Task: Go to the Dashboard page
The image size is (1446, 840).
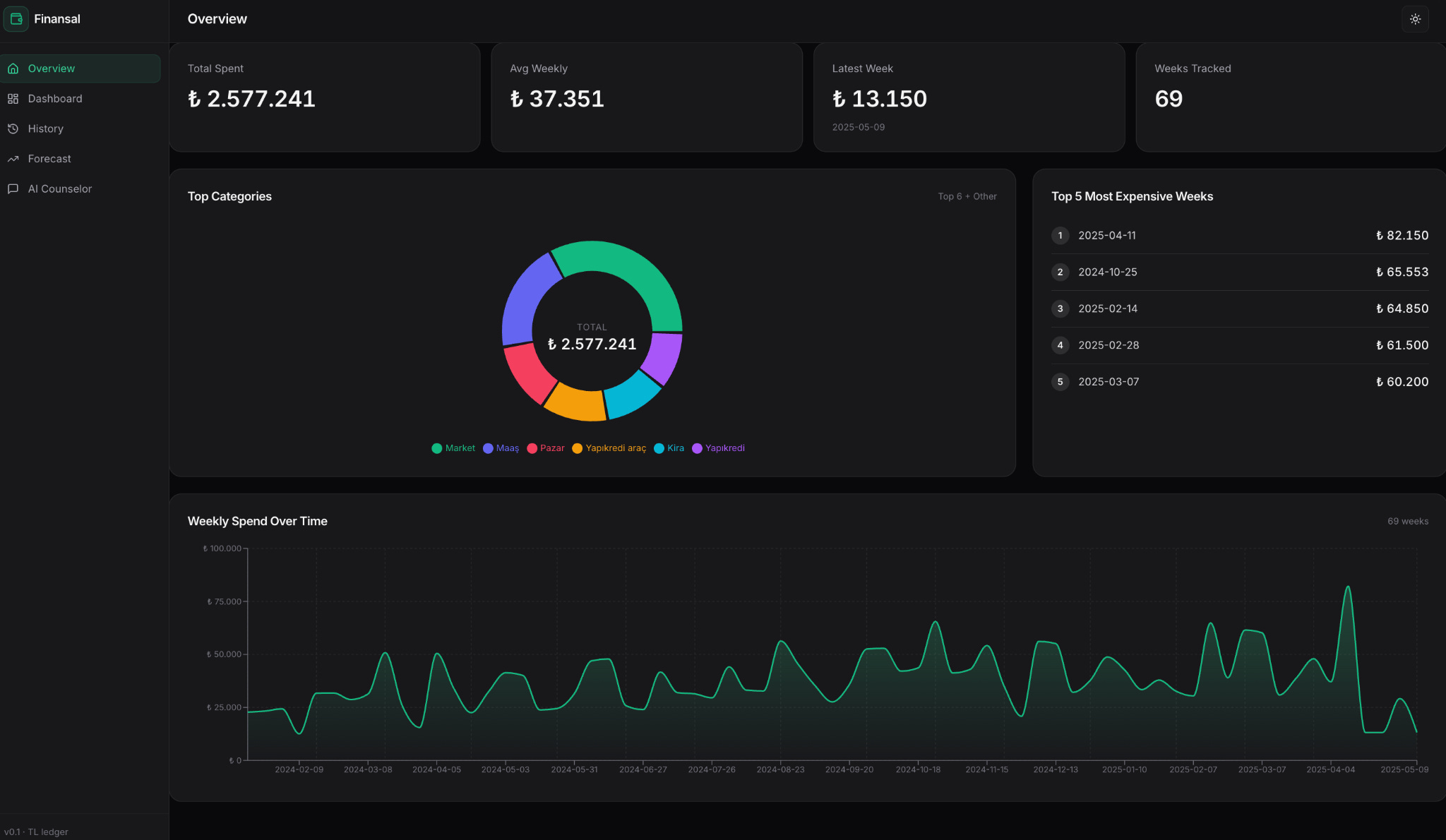Action: (x=80, y=99)
